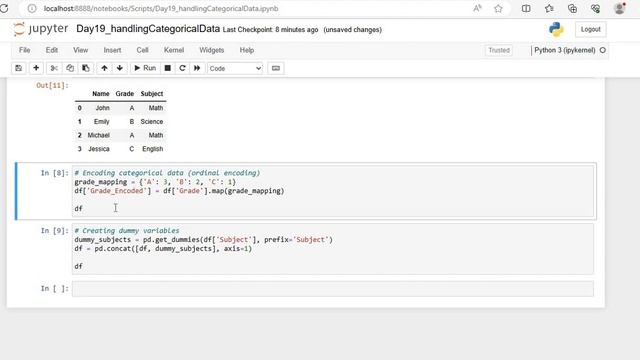Copy selected cells icon
Viewport: 640px width, 360px height.
[x=70, y=68]
